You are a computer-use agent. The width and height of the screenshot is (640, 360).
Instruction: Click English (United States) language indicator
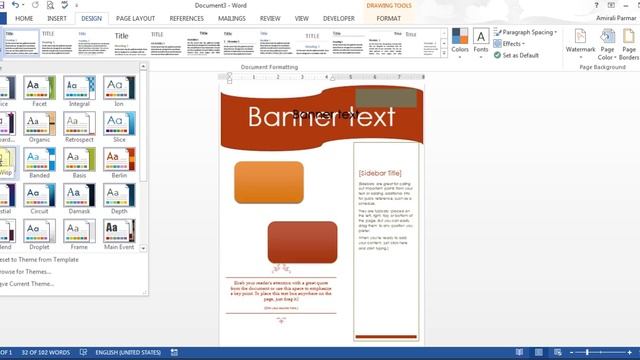click(x=128, y=352)
